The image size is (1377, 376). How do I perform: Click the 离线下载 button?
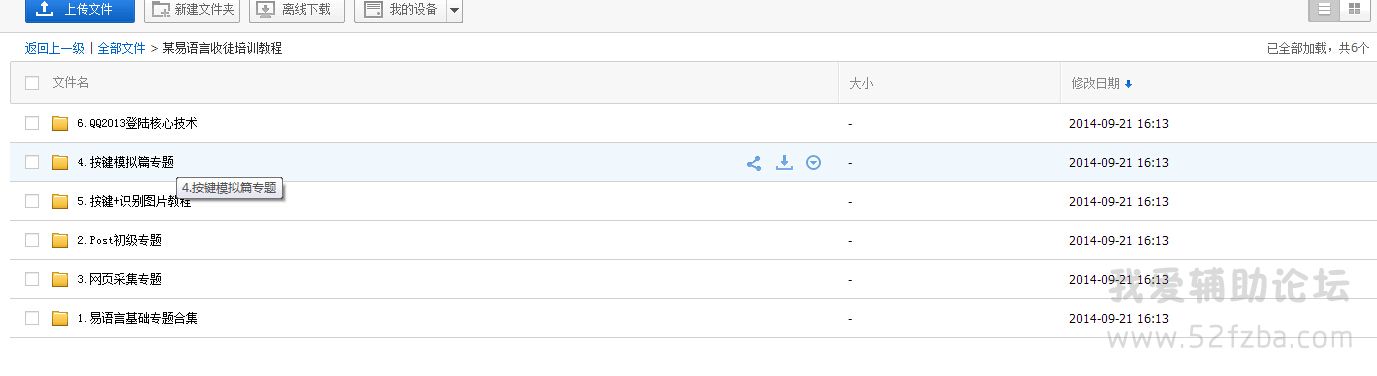tap(297, 10)
